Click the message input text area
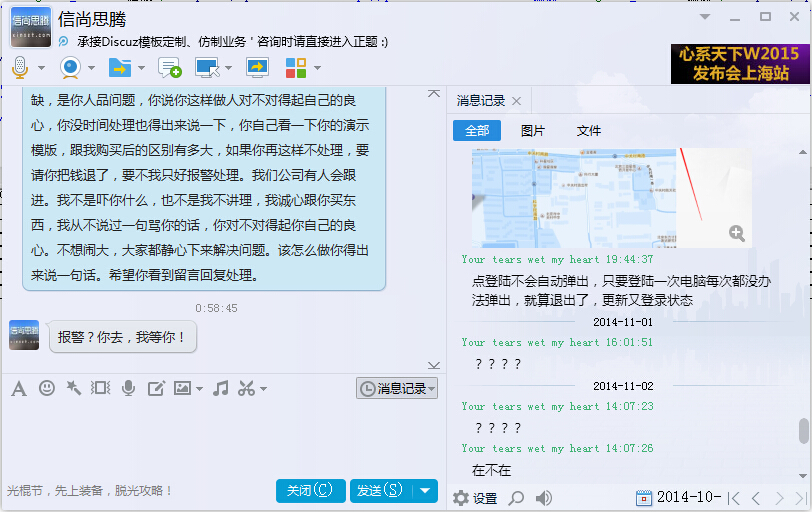This screenshot has width=812, height=512. coord(223,437)
